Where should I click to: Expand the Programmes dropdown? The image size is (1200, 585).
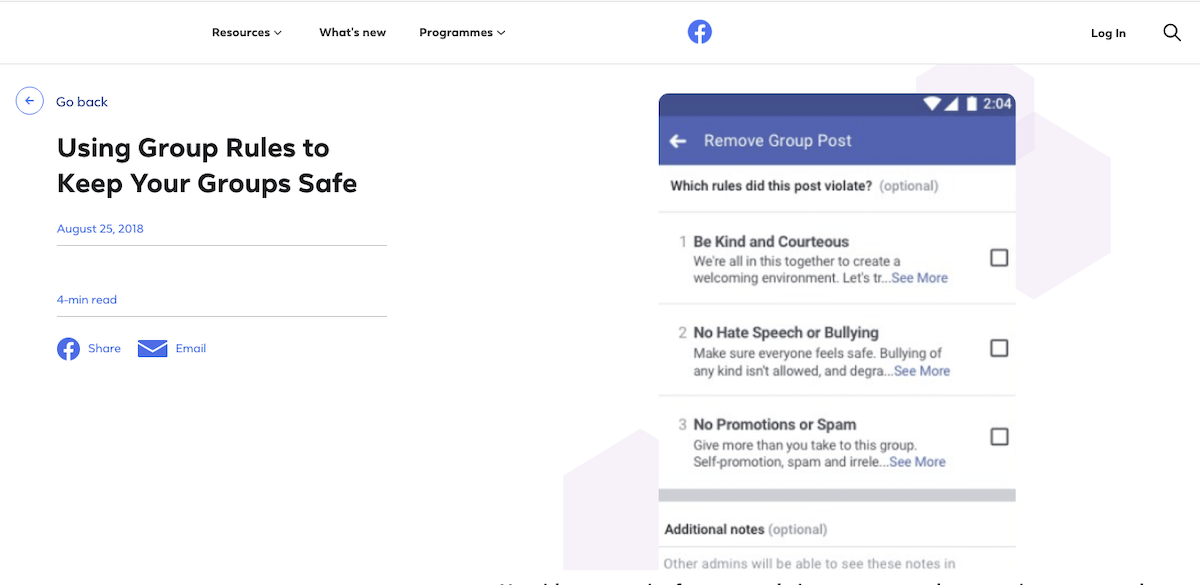pos(461,32)
